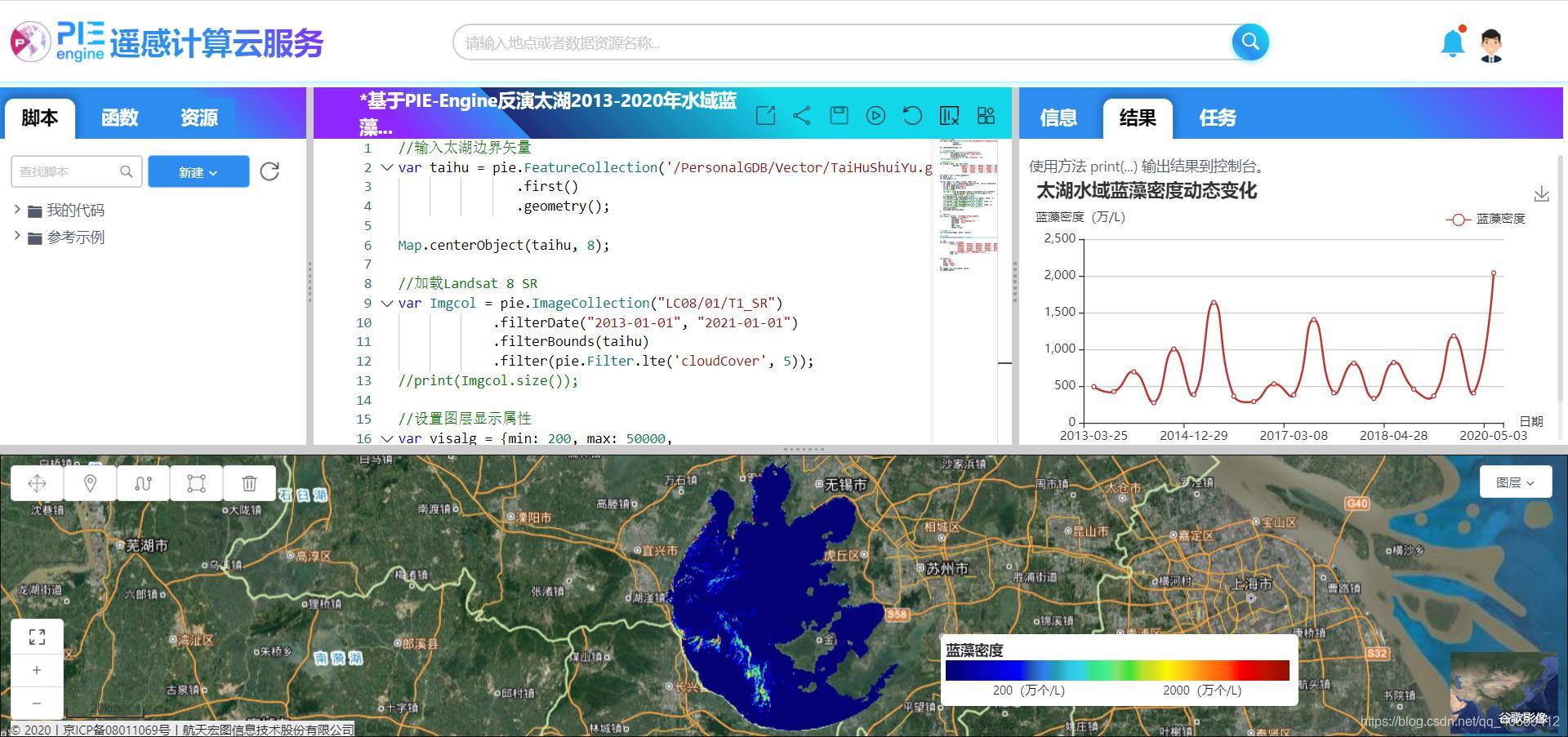Screen dimensions: 1568x737
Task: Switch to the 函数 tab
Action: pyautogui.click(x=119, y=118)
